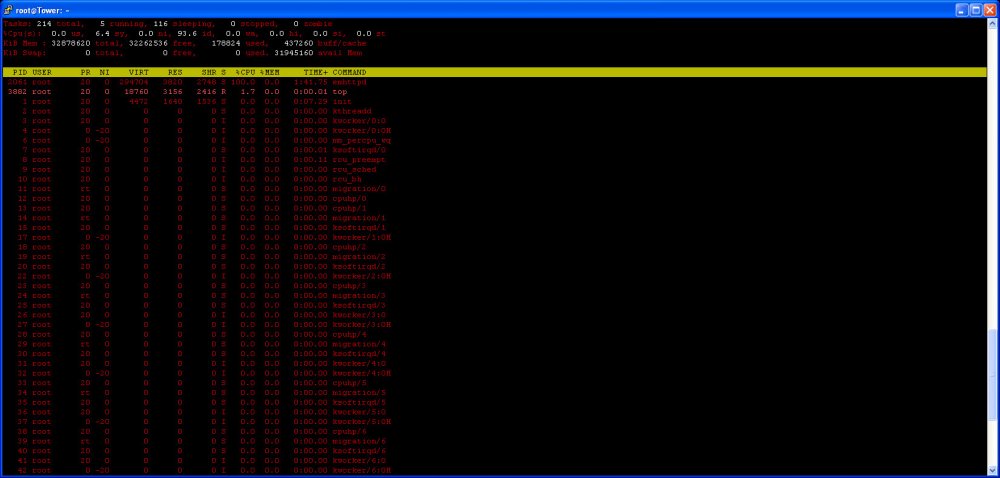The image size is (1000, 478).
Task: Click the 18760 VIRT value for top
Action: pos(136,92)
